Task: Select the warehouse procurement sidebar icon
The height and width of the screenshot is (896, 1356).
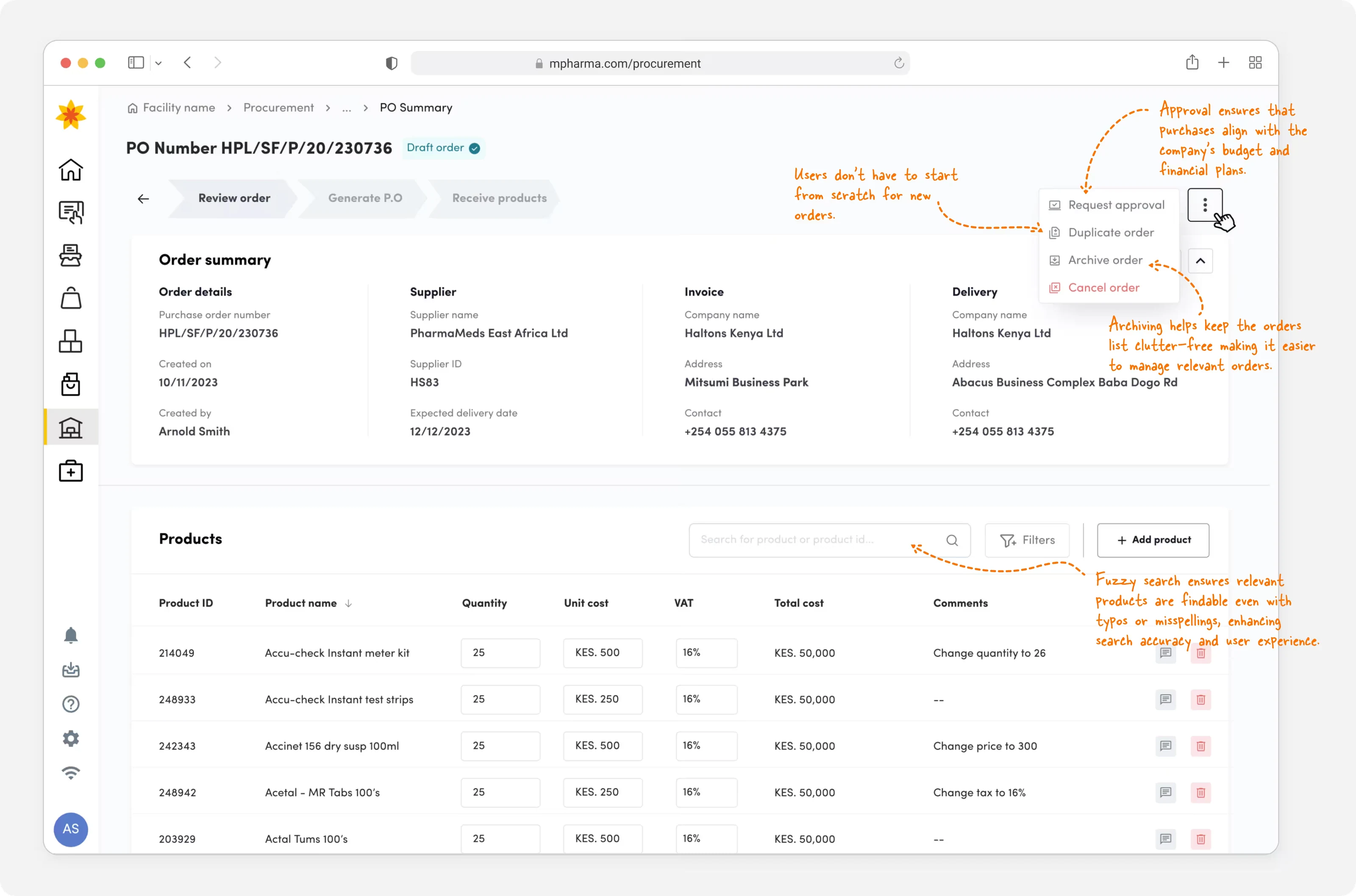Action: tap(71, 427)
